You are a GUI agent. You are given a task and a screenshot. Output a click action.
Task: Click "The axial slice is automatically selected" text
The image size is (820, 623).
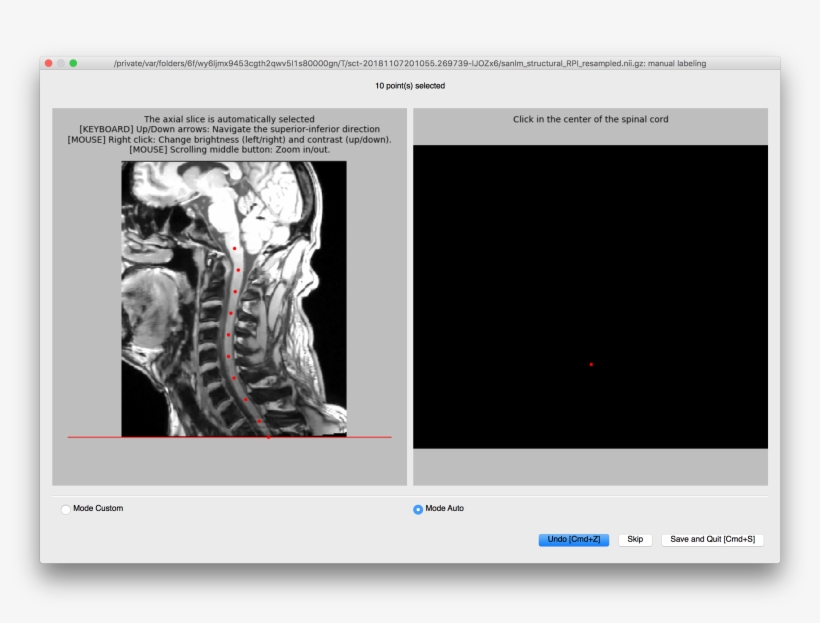[229, 119]
